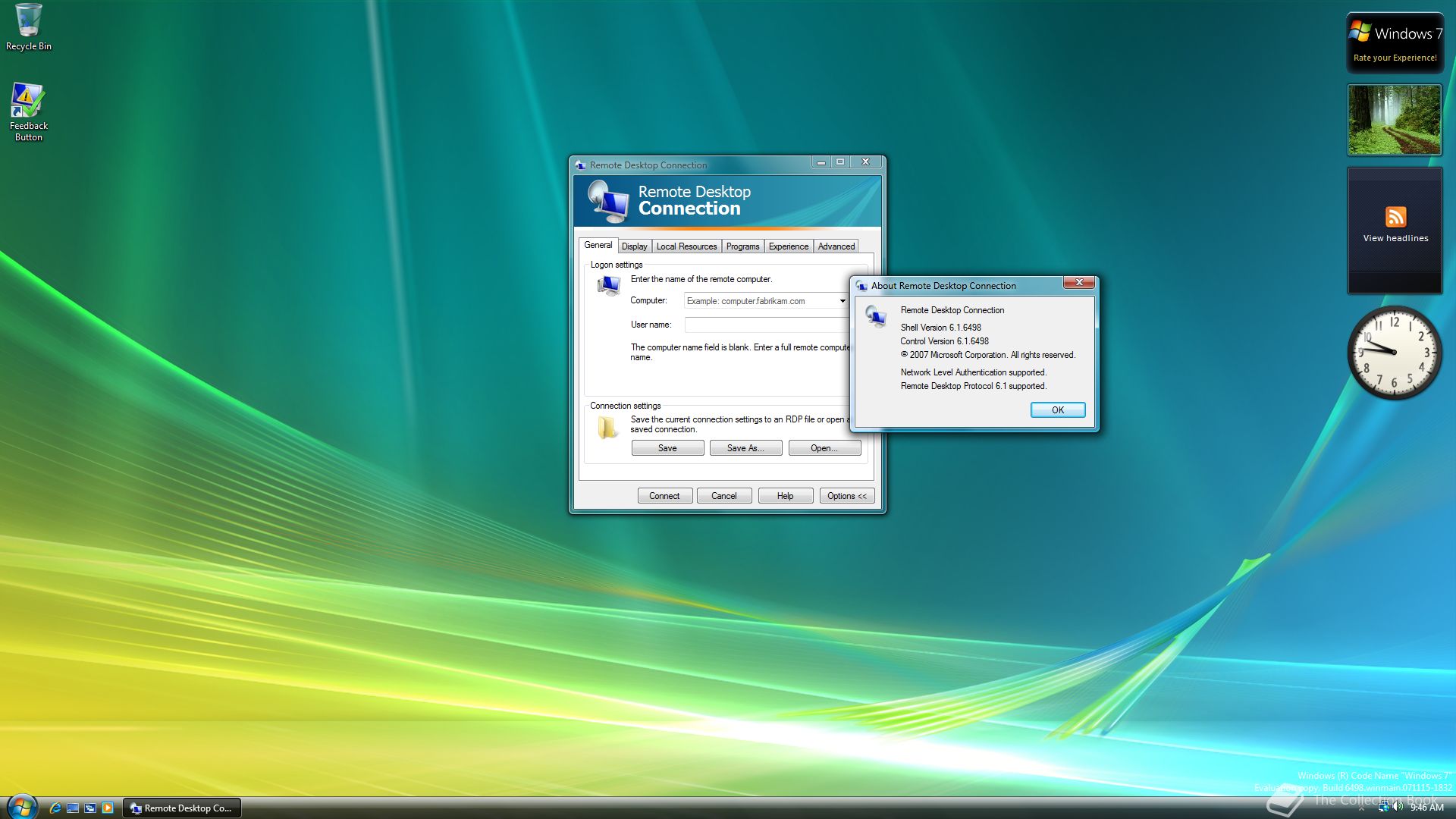This screenshot has width=1456, height=819.
Task: Click Remote Desktop Connection taskbar button
Action: click(x=183, y=808)
